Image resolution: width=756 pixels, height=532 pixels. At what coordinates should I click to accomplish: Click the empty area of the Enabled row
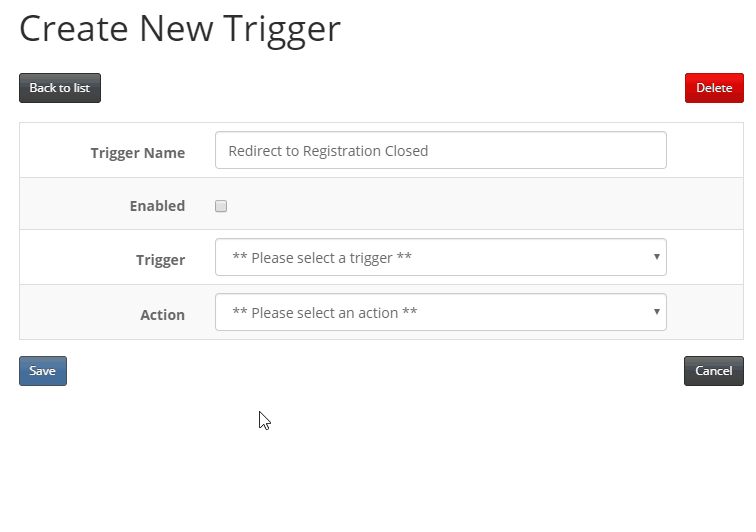pyautogui.click(x=482, y=204)
